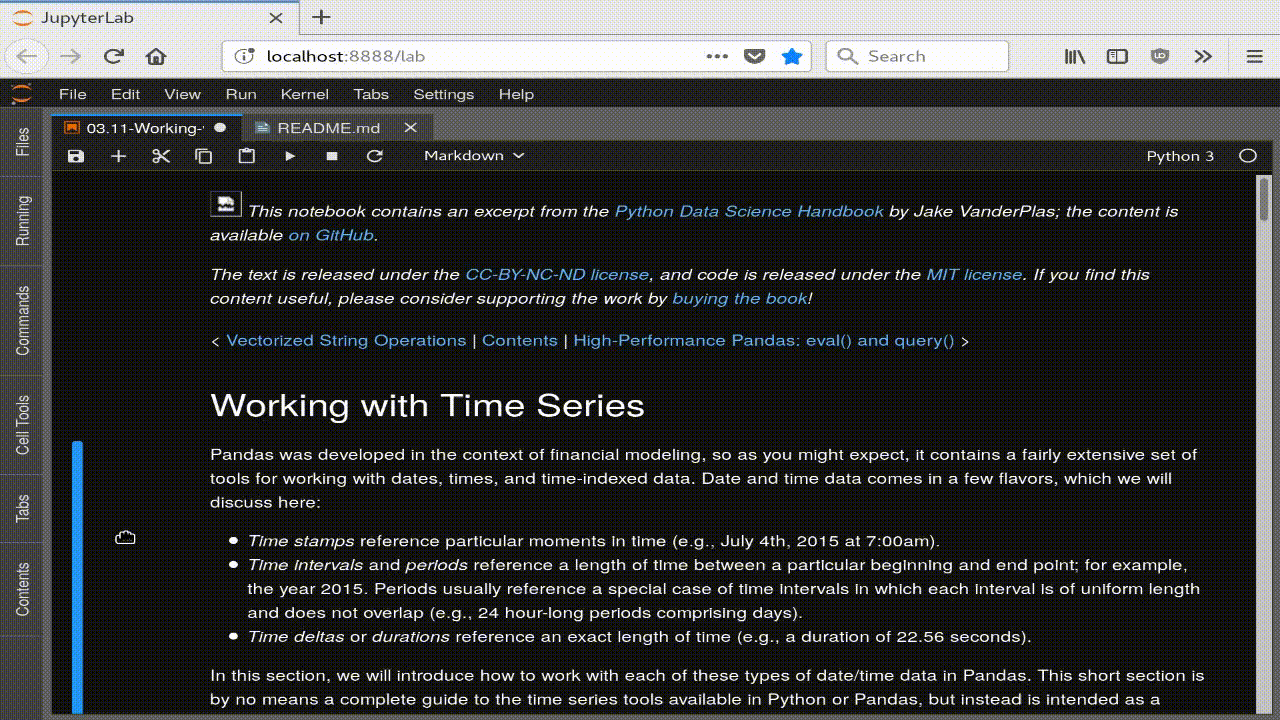Open the cell type Markdown dropdown
Viewport: 1280px width, 720px height.
tap(474, 156)
